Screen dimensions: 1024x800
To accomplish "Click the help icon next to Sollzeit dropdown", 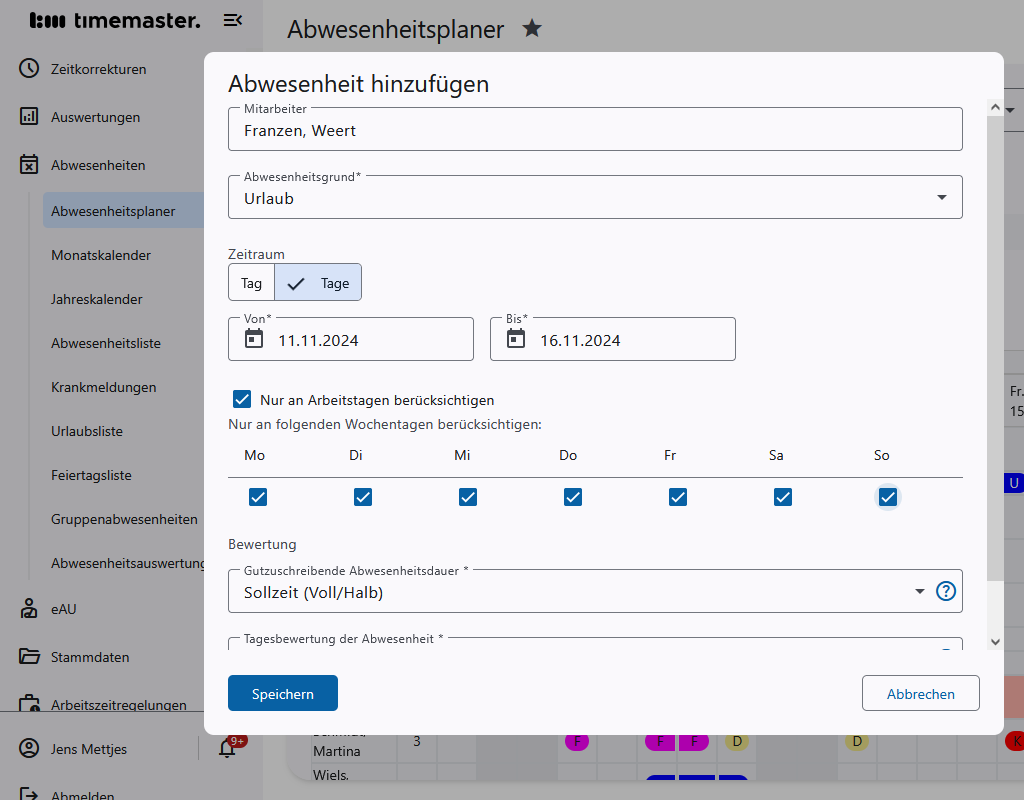I will click(946, 591).
